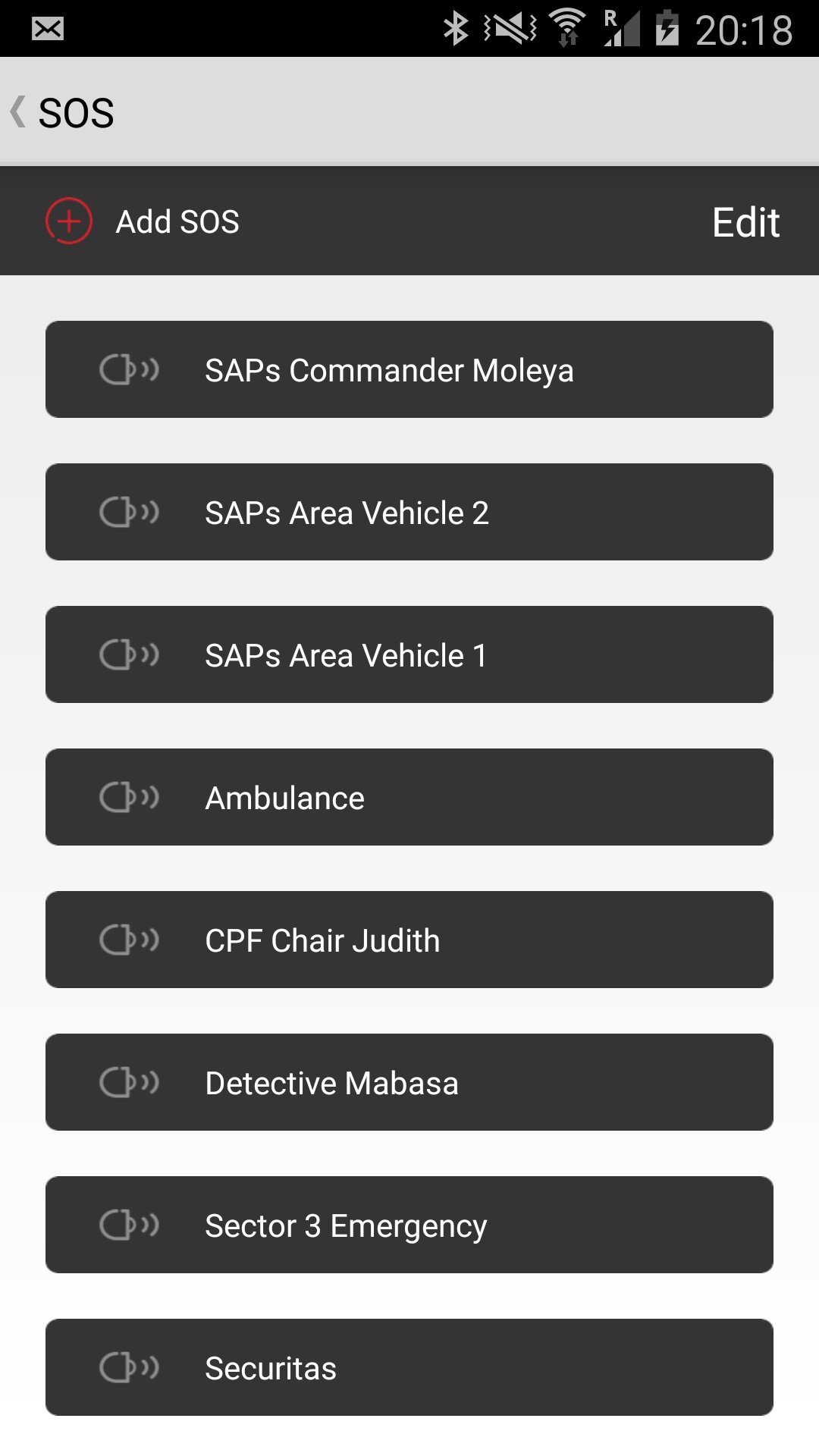Tap the siren icon beside Ambulance

coord(129,797)
